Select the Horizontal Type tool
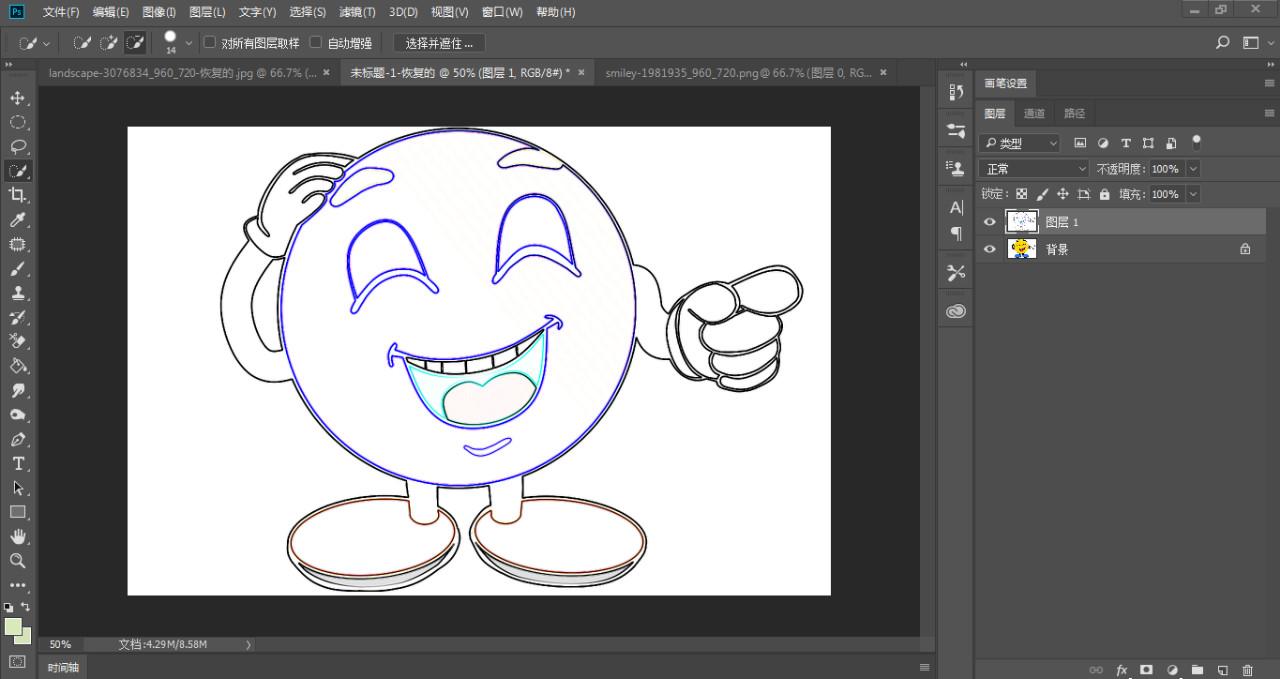 point(17,464)
